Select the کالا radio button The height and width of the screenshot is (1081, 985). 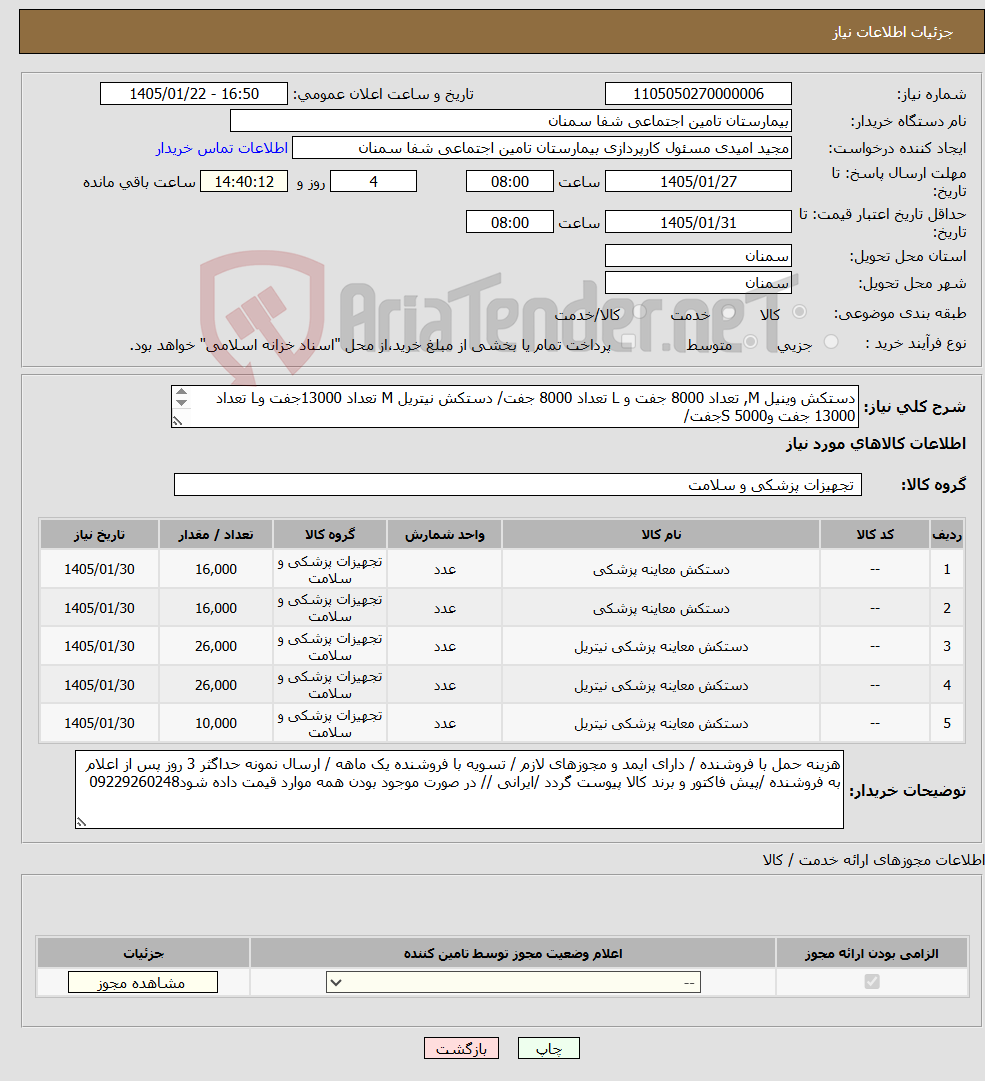tap(800, 312)
